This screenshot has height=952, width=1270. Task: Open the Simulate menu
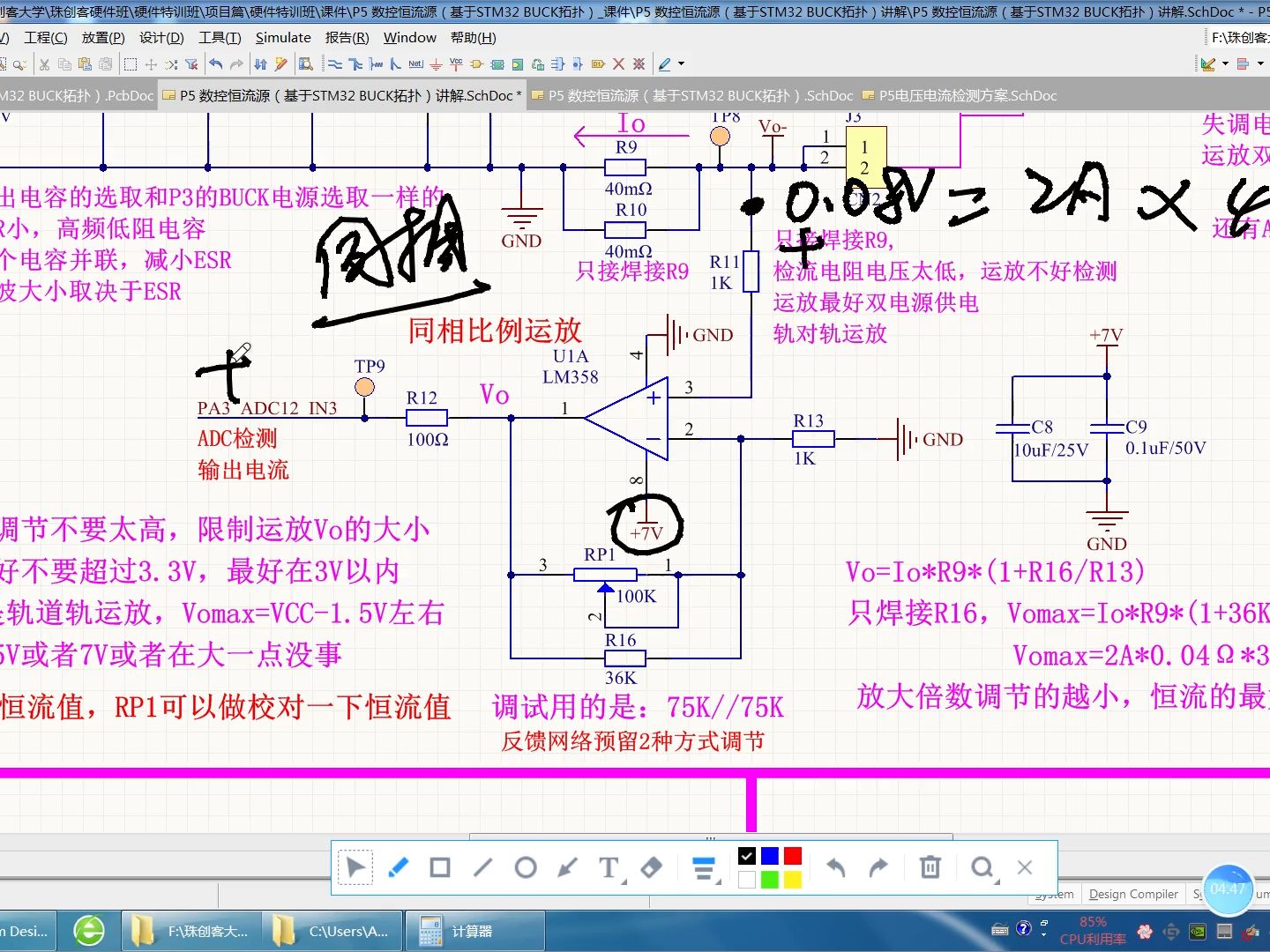[x=283, y=37]
